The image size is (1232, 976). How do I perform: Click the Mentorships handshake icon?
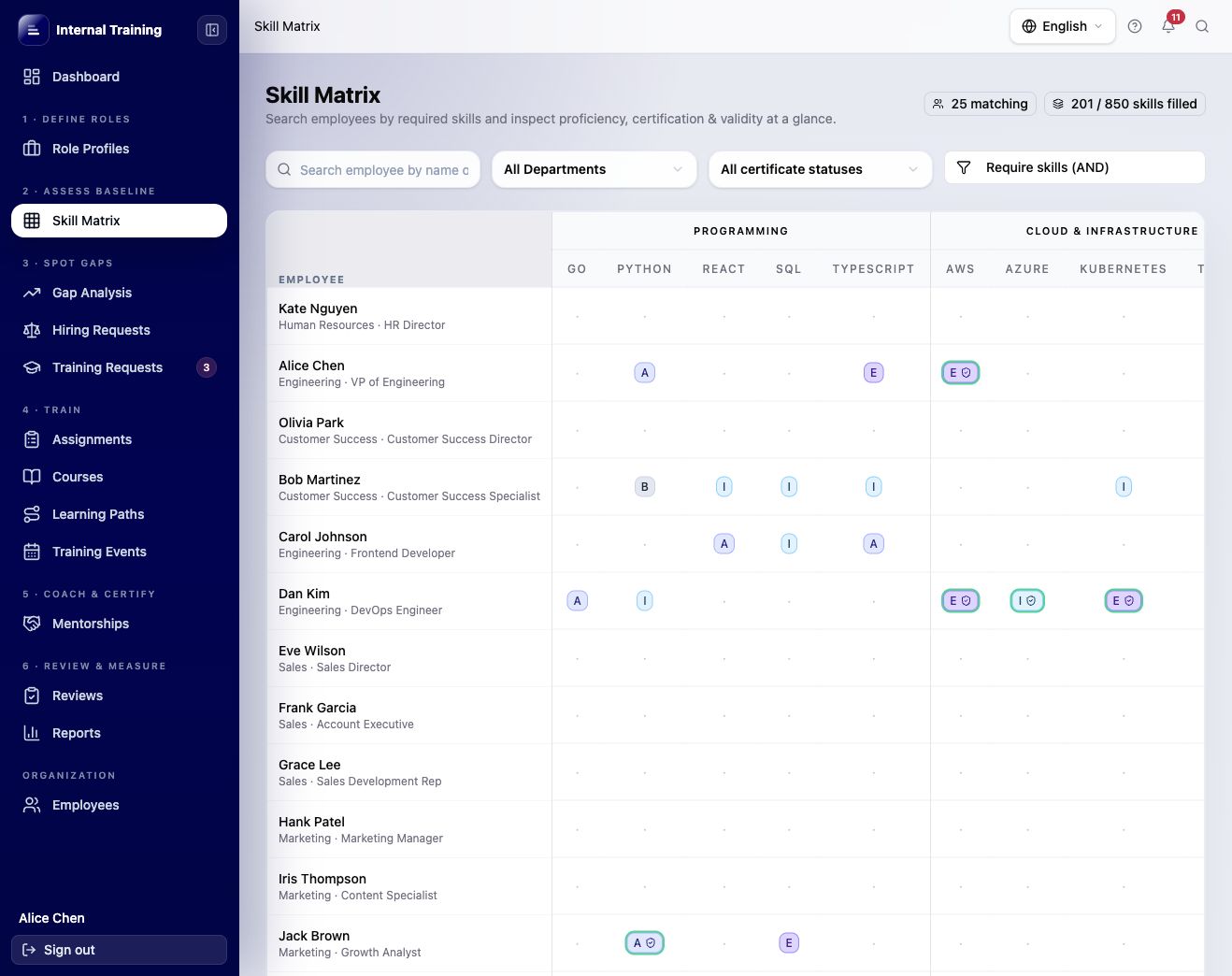(32, 624)
